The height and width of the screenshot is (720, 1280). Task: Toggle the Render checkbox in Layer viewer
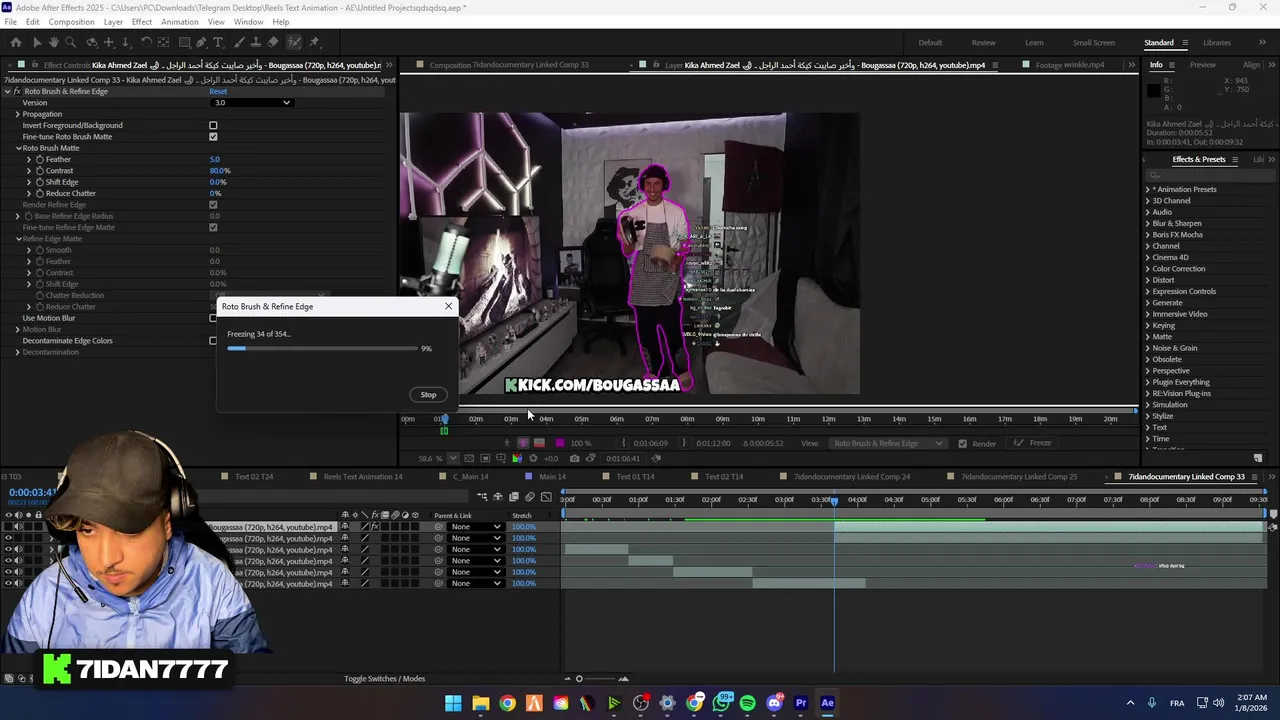coord(962,444)
